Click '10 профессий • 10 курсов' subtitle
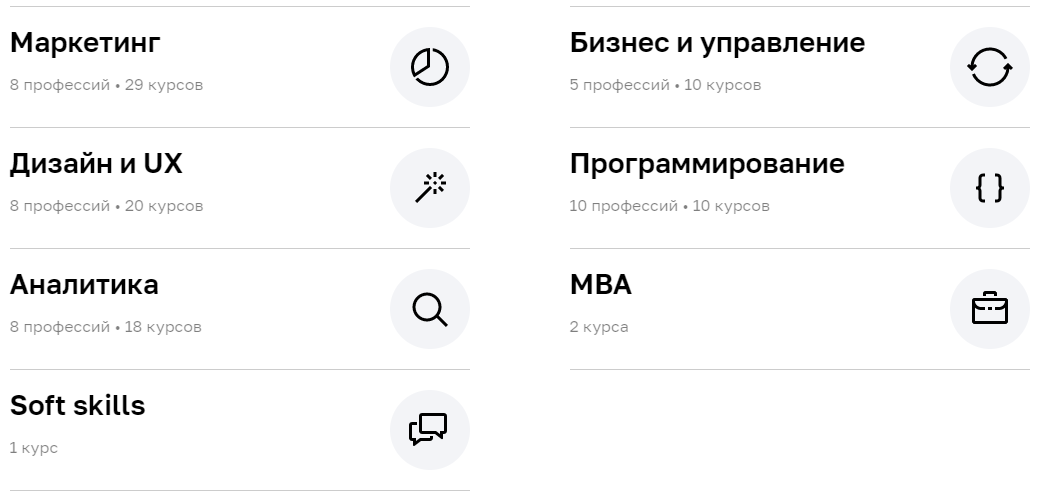 pos(670,206)
